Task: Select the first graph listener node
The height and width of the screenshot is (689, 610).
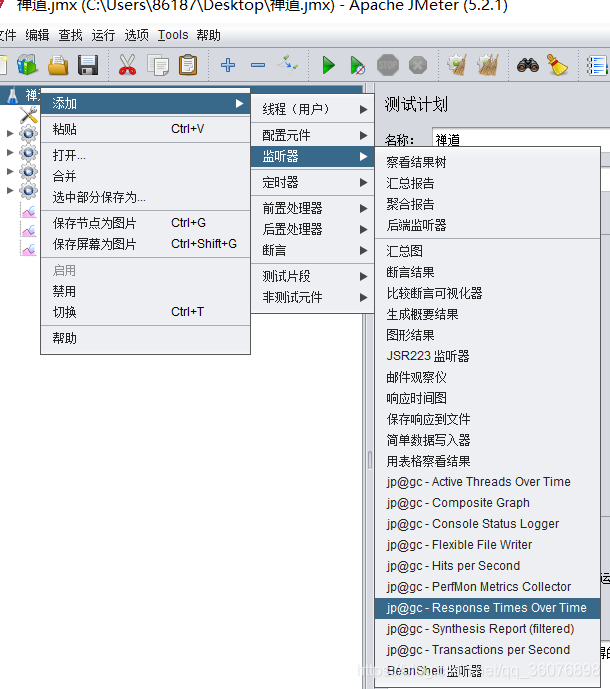Action: (29, 210)
